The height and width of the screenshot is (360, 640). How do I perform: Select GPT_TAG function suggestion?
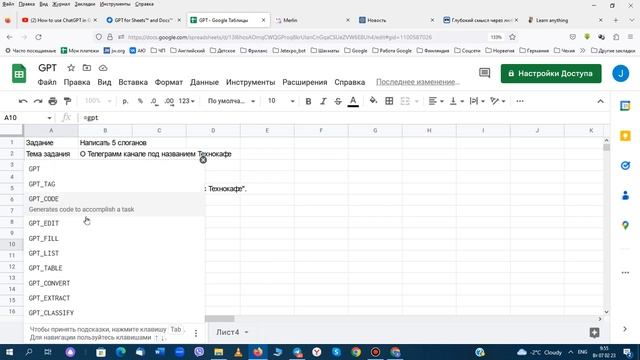(114, 184)
